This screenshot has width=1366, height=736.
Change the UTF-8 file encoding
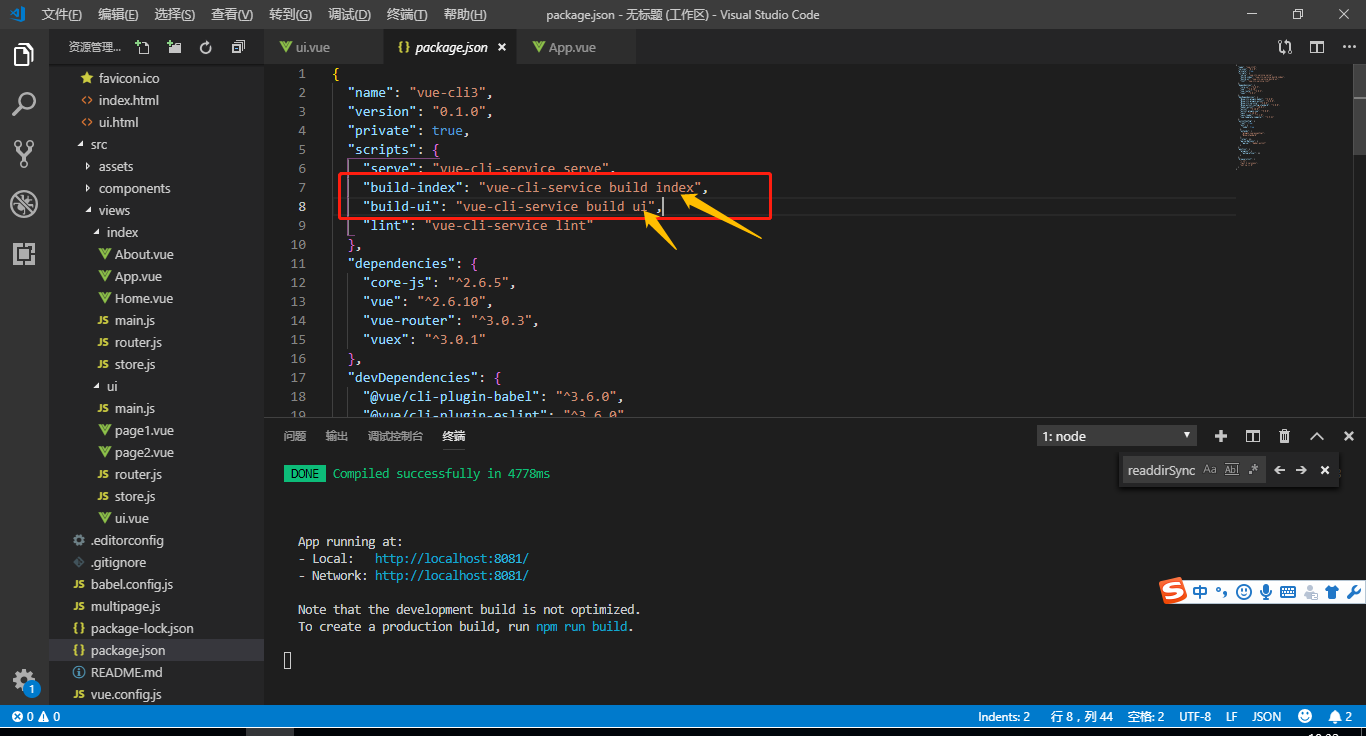point(1195,716)
